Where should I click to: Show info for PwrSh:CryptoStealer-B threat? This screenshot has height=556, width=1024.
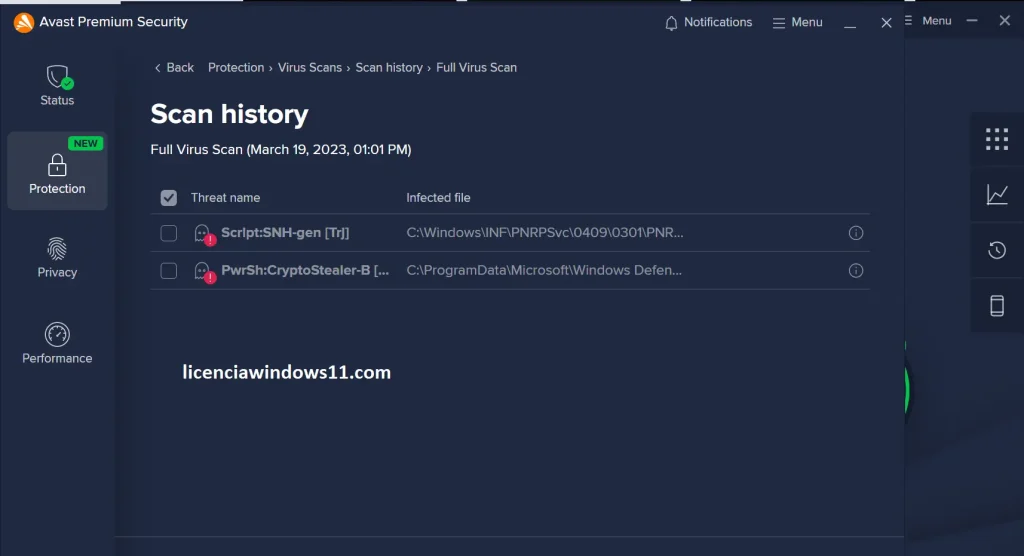coord(856,270)
